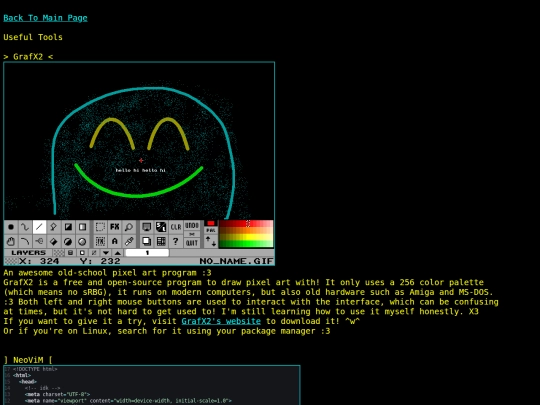Click the '> GrafX2 <' section title
The width and height of the screenshot is (540, 405).
(28, 57)
